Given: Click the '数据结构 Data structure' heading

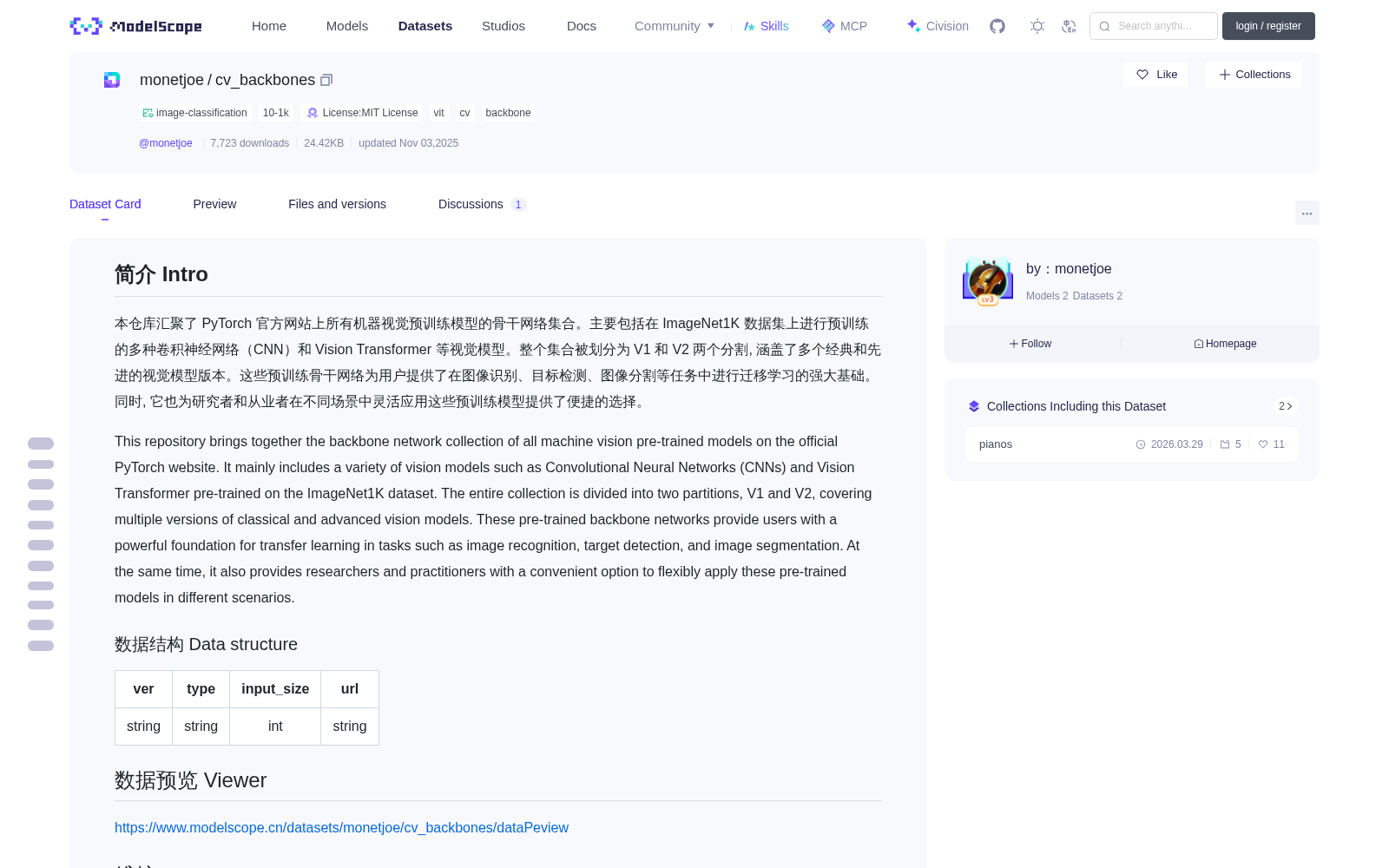Looking at the screenshot, I should pos(206,644).
